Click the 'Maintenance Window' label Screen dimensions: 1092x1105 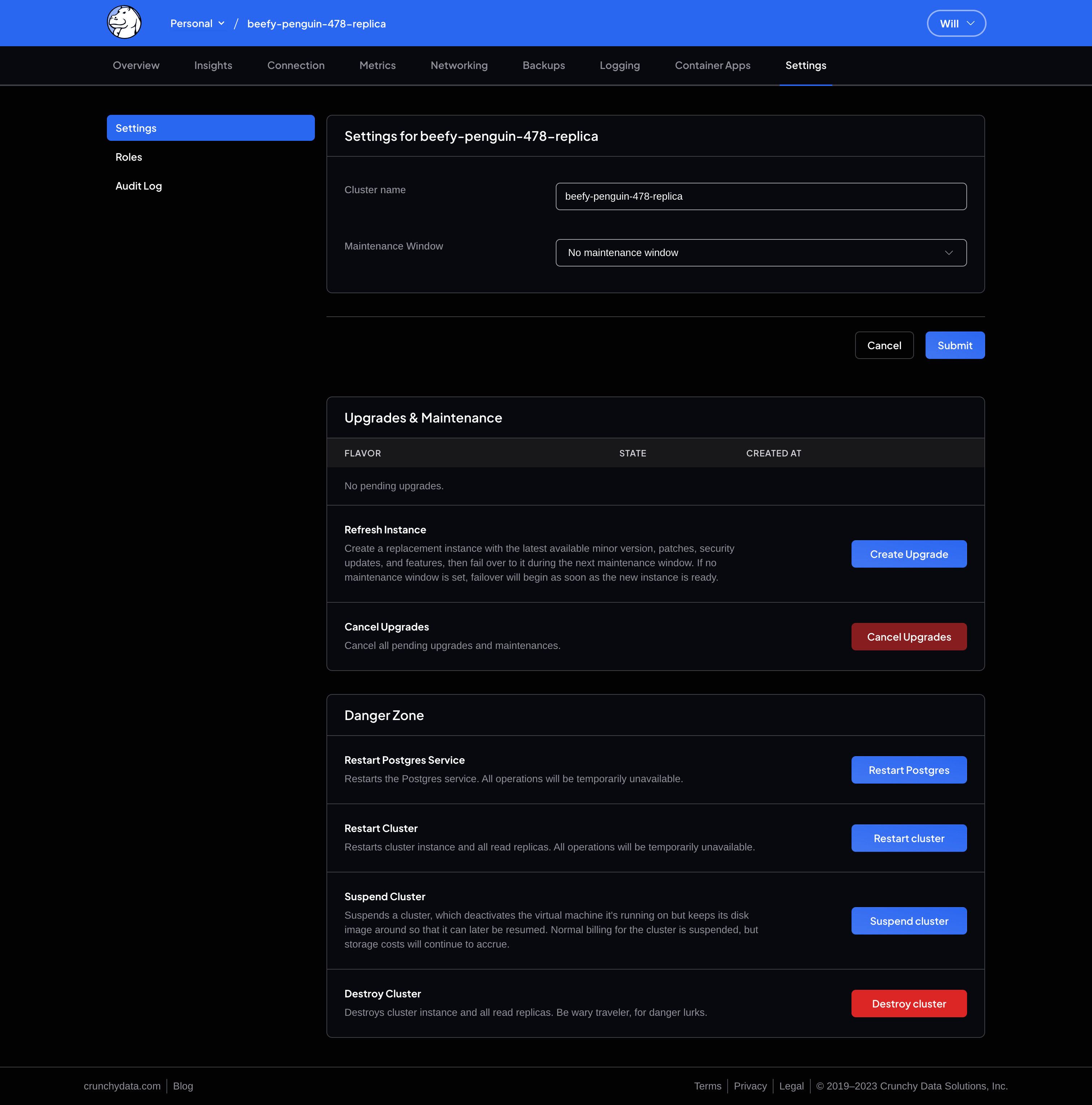394,246
